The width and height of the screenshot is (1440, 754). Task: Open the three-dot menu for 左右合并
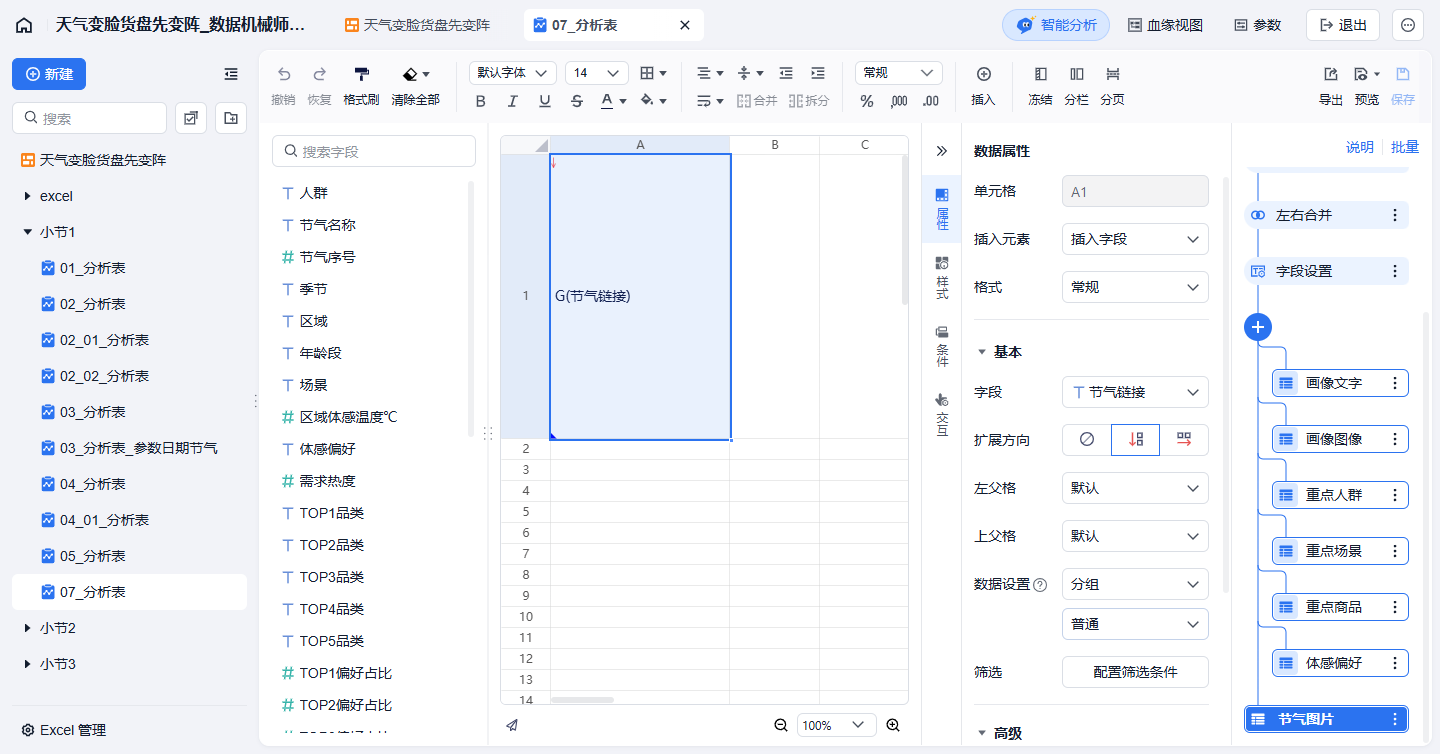1395,215
